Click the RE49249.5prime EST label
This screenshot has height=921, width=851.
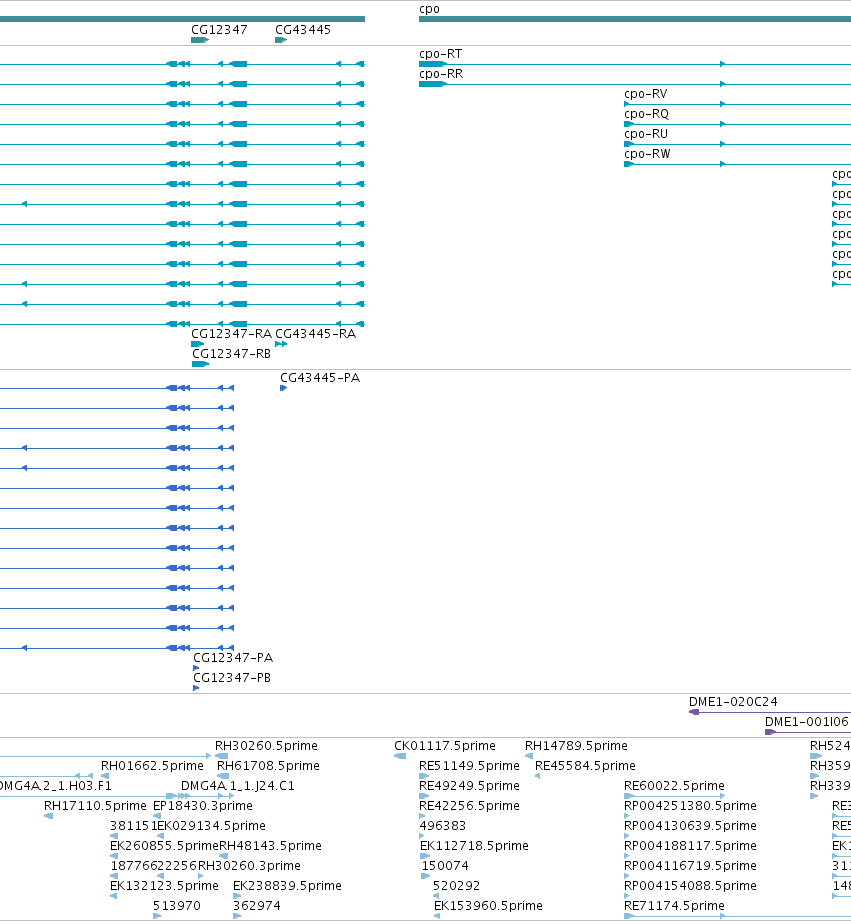[x=469, y=786]
